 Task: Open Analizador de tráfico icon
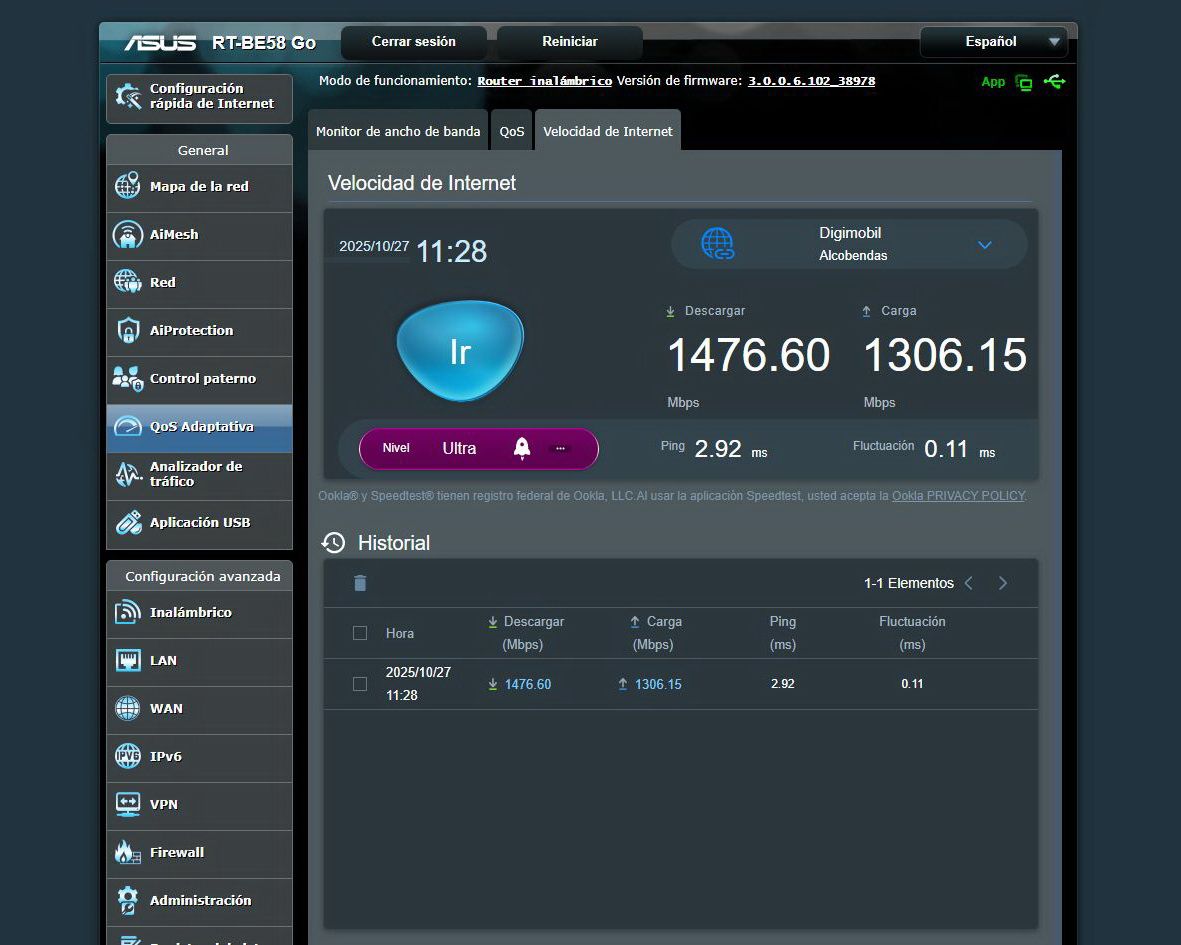coord(128,474)
